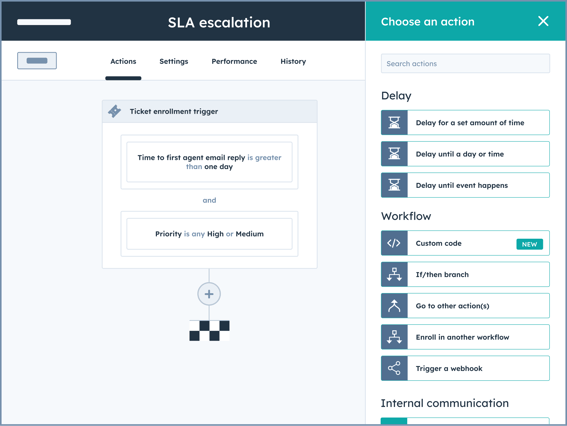The height and width of the screenshot is (426, 567).
Task: Click the checkered flag end marker
Action: (209, 331)
